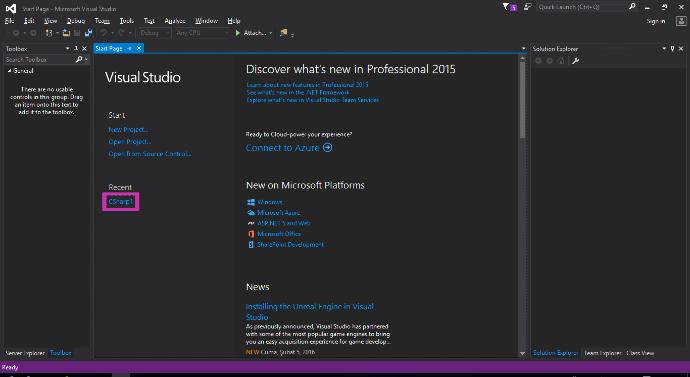This screenshot has width=690, height=377.
Task: Open the notifications flag with badge 5
Action: (509, 7)
